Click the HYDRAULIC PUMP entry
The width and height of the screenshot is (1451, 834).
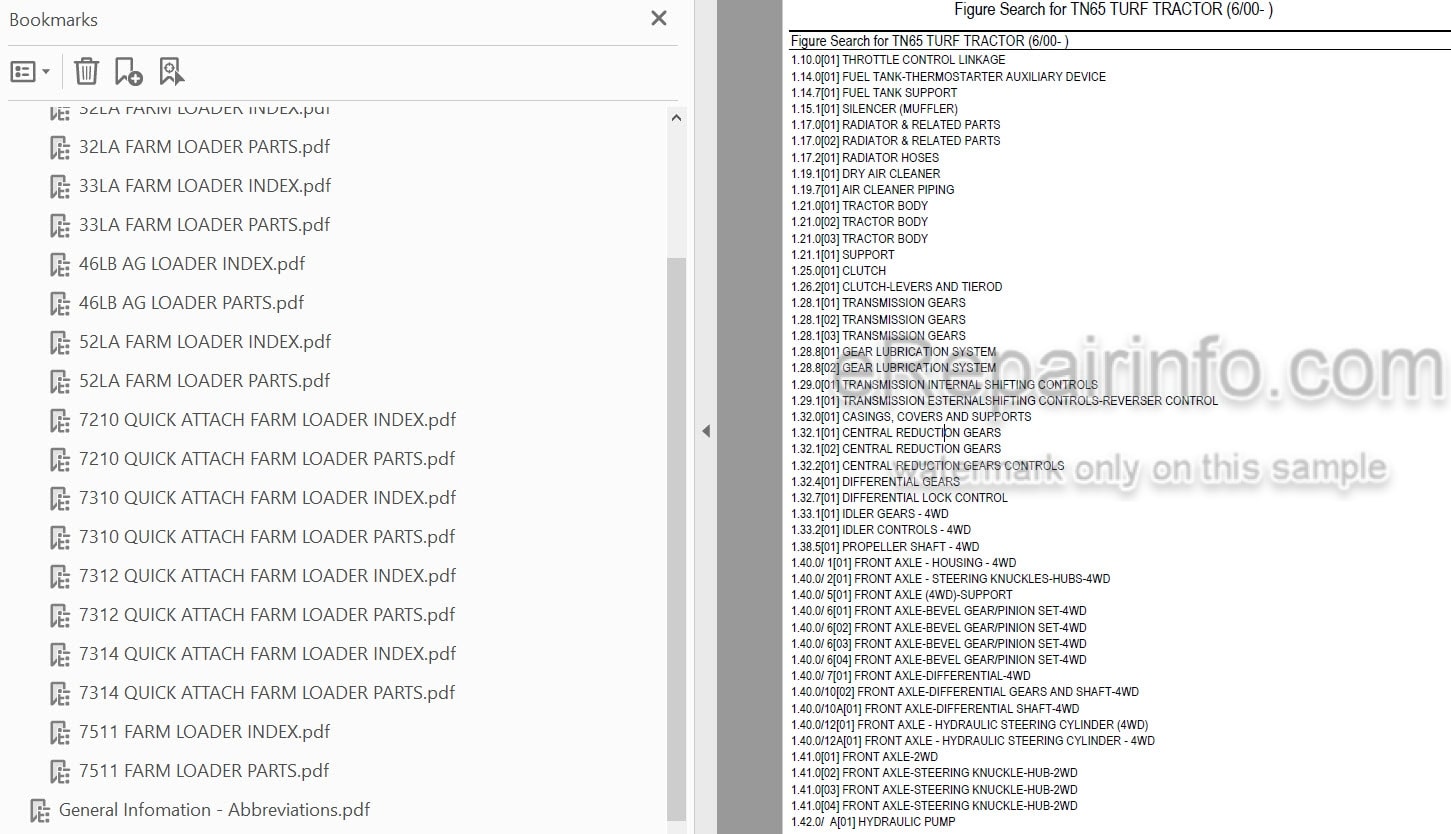click(x=873, y=821)
